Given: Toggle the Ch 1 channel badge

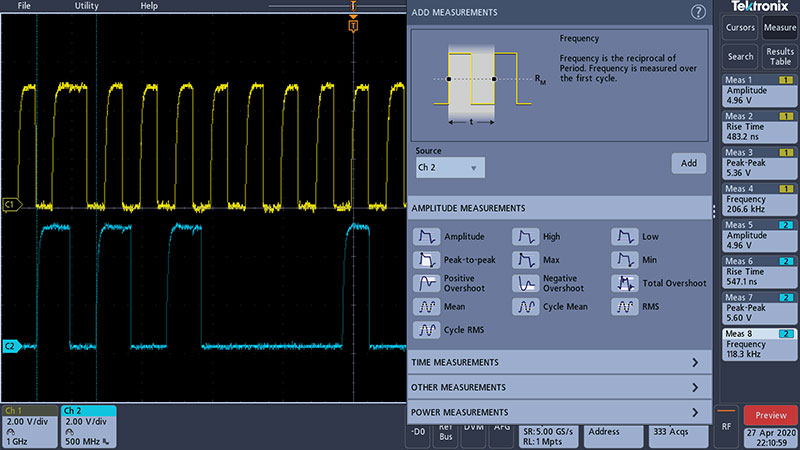Looking at the screenshot, I should 29,426.
